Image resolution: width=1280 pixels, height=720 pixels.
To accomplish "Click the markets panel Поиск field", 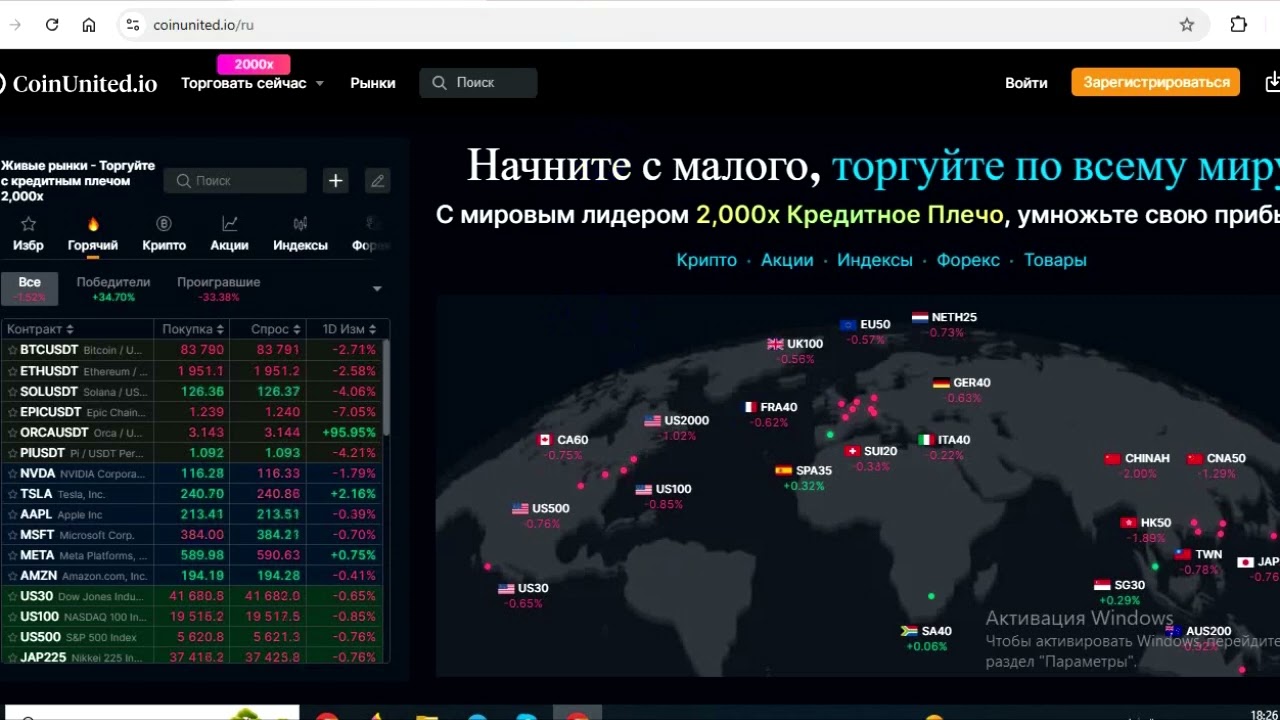I will click(235, 181).
